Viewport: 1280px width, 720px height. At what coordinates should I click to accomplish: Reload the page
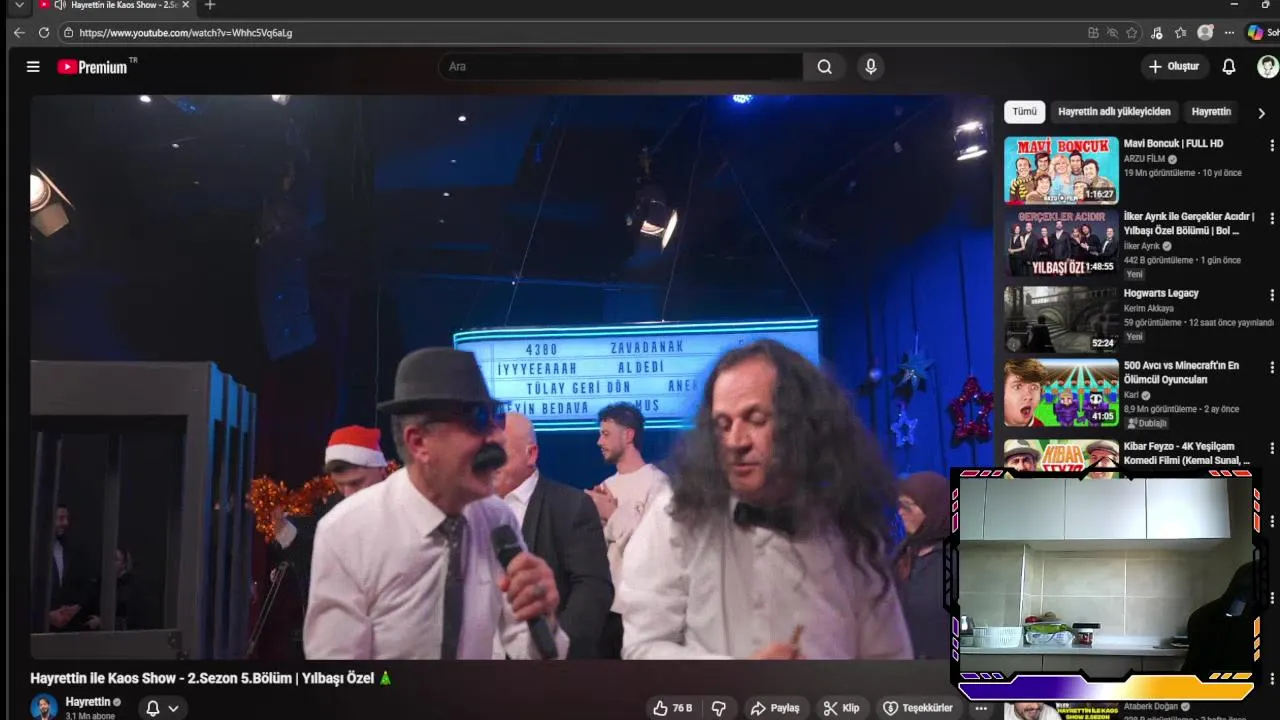(x=44, y=32)
